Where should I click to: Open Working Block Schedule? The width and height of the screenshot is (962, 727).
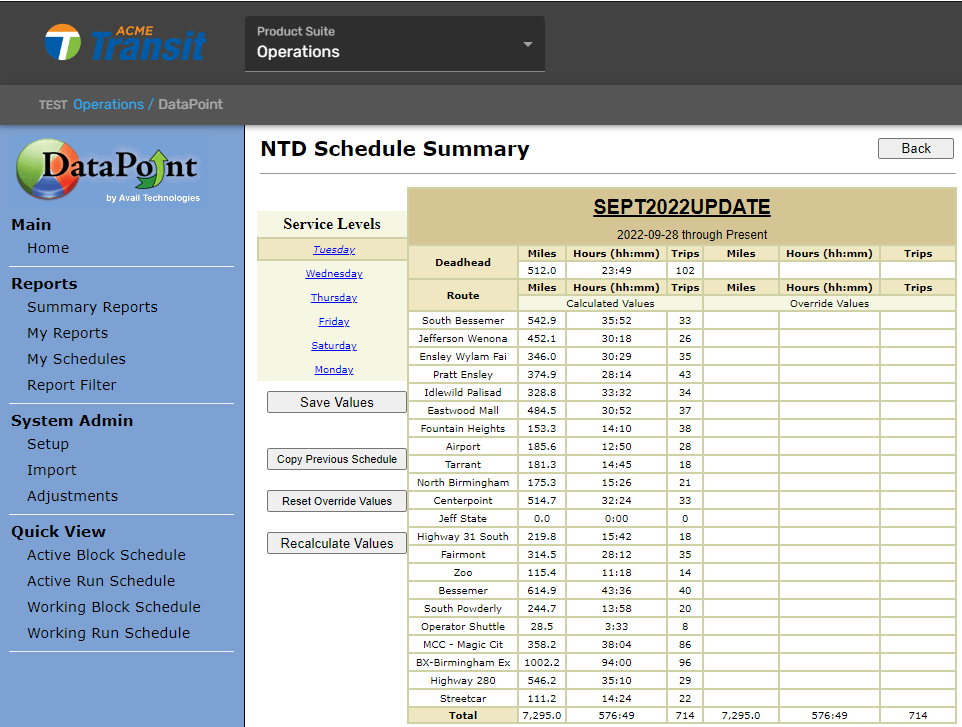click(x=114, y=607)
